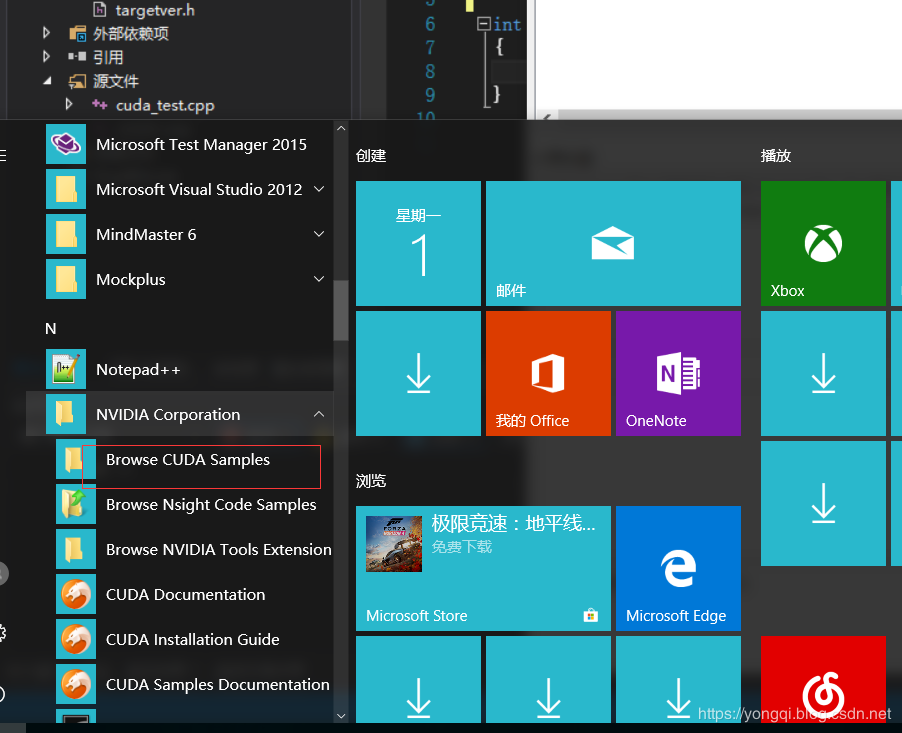902x733 pixels.
Task: Open the OneNote tile
Action: 678,373
